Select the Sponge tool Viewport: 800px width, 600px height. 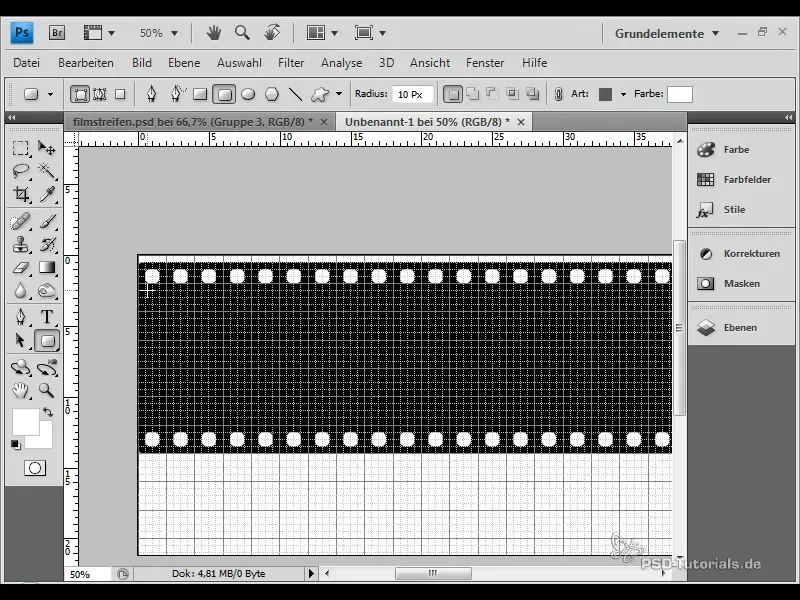tap(46, 291)
